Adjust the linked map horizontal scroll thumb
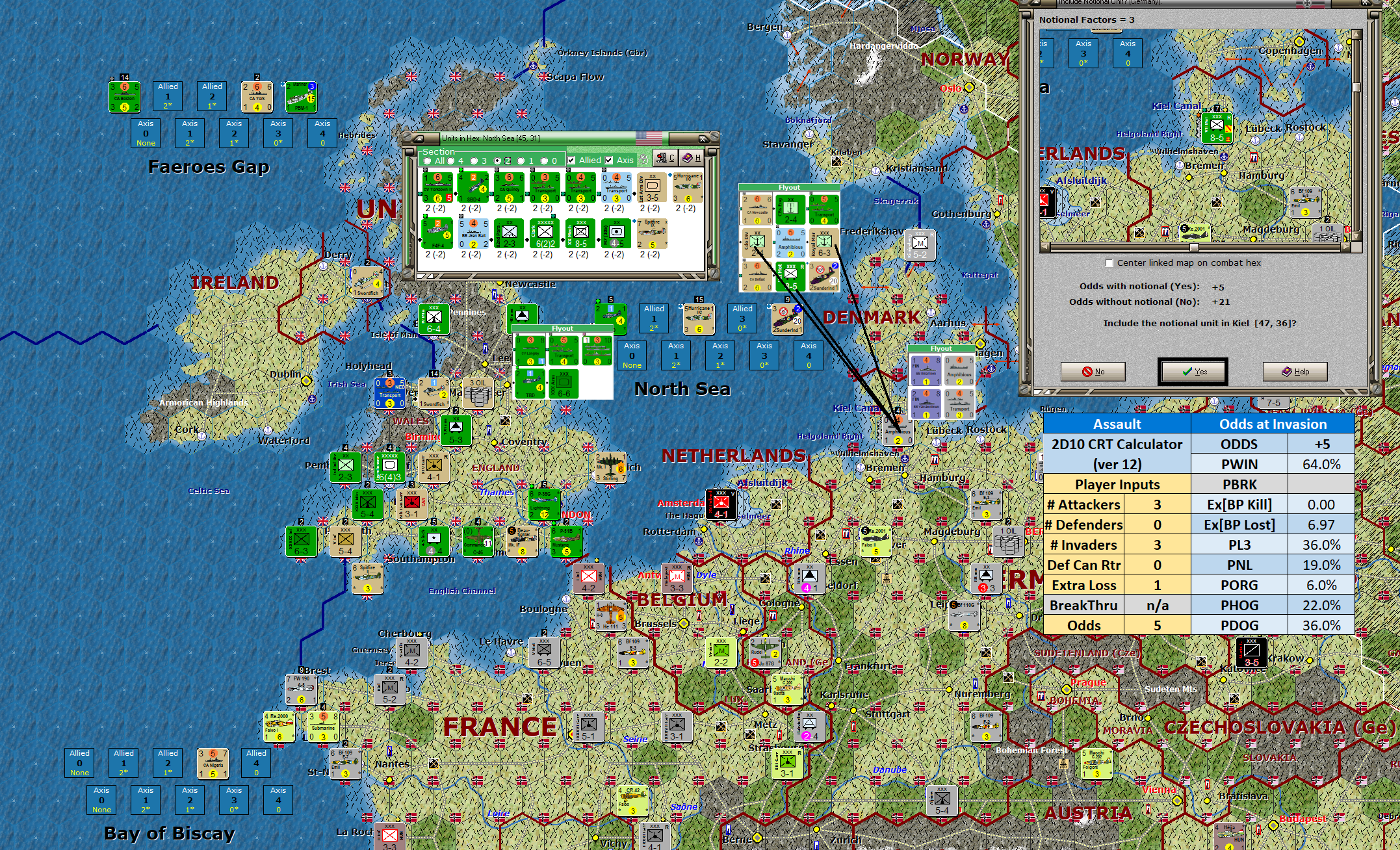Viewport: 1400px width, 850px height. pyautogui.click(x=1194, y=247)
